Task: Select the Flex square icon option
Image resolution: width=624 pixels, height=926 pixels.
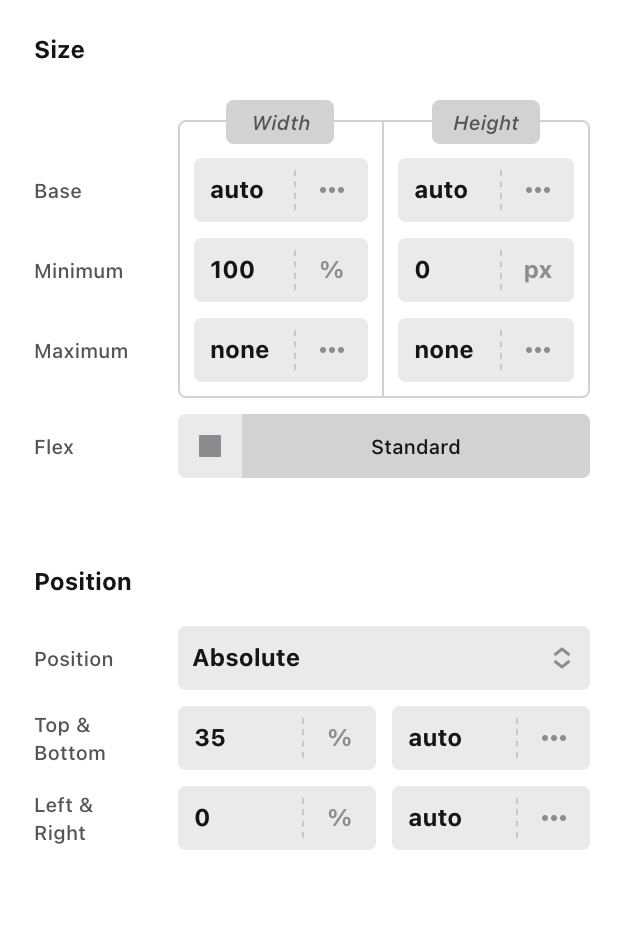Action: (x=210, y=446)
